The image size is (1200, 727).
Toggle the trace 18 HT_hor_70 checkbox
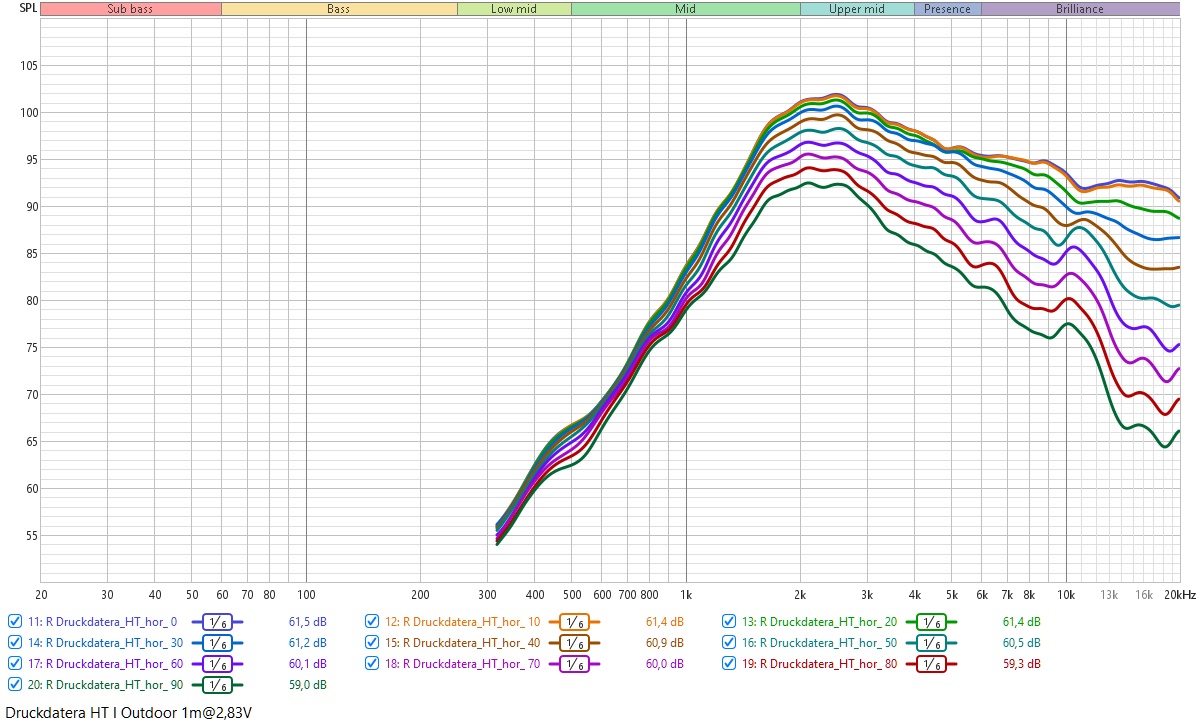tap(372, 664)
